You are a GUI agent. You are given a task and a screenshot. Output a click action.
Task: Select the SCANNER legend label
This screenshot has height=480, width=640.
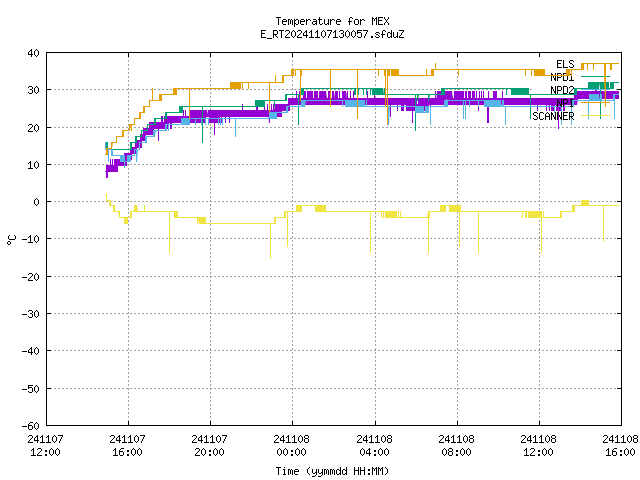pos(553,116)
